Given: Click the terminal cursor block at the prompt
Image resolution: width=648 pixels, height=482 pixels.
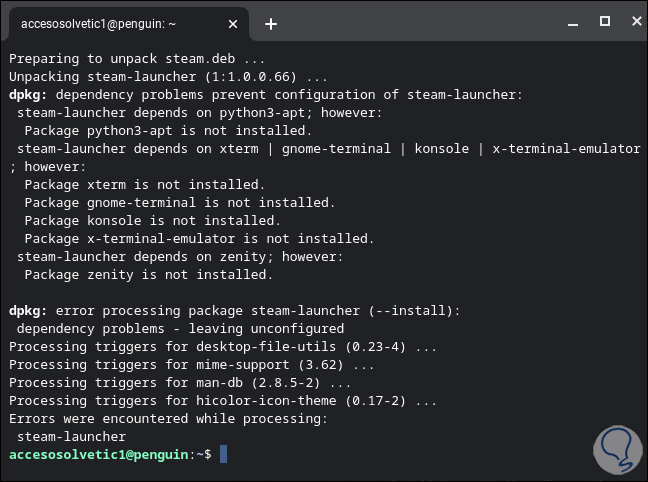Looking at the screenshot, I should click(223, 454).
